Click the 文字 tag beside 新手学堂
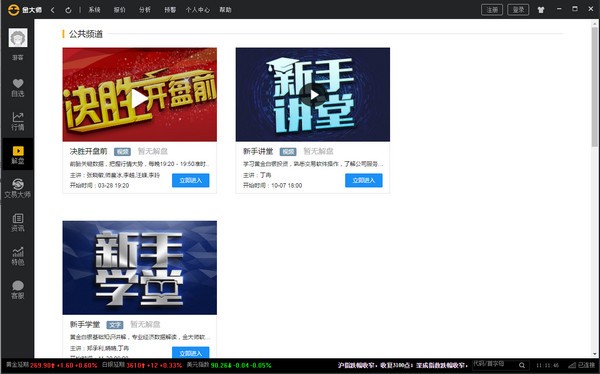The height and width of the screenshot is (374, 600). pyautogui.click(x=115, y=325)
